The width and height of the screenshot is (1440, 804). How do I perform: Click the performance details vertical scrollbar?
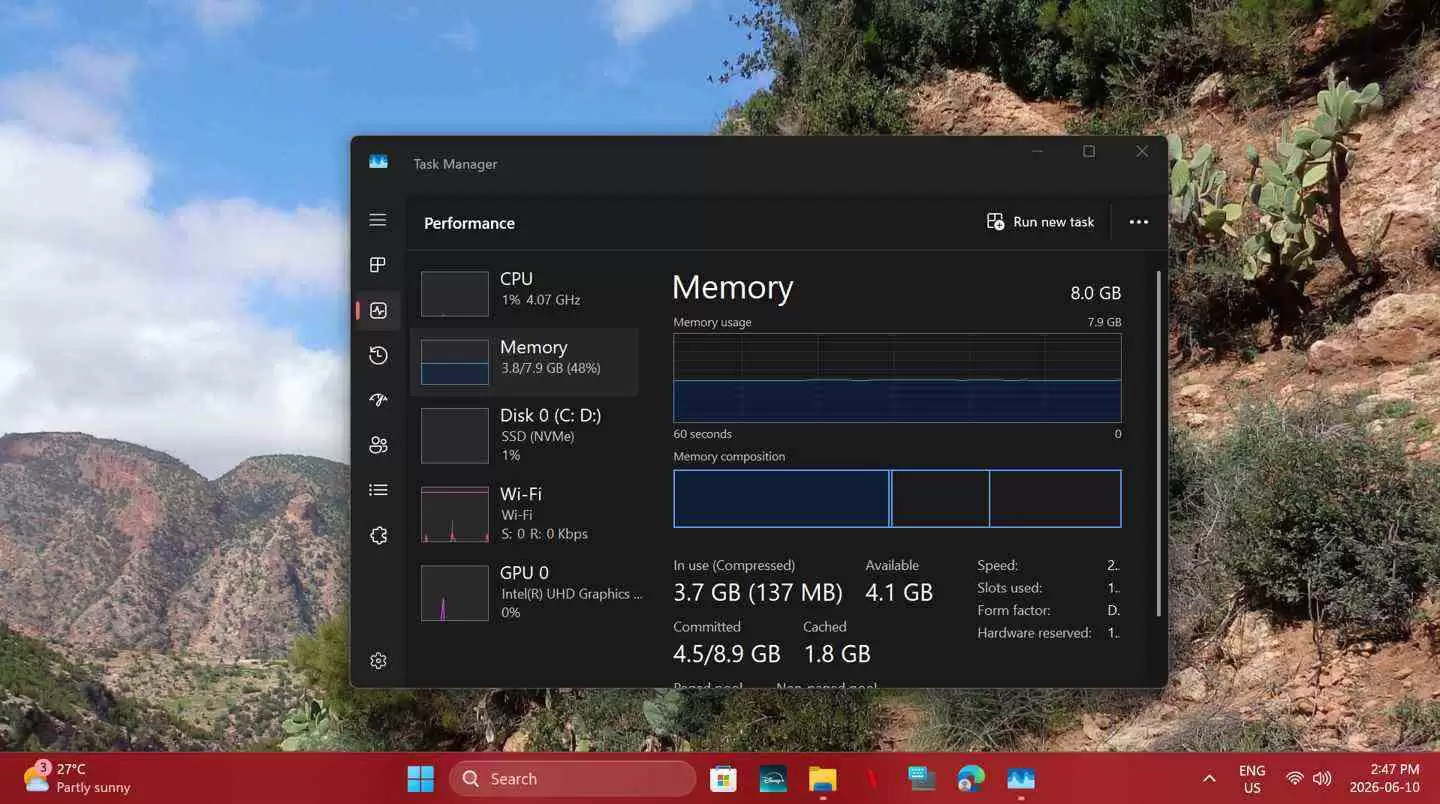tap(1159, 443)
